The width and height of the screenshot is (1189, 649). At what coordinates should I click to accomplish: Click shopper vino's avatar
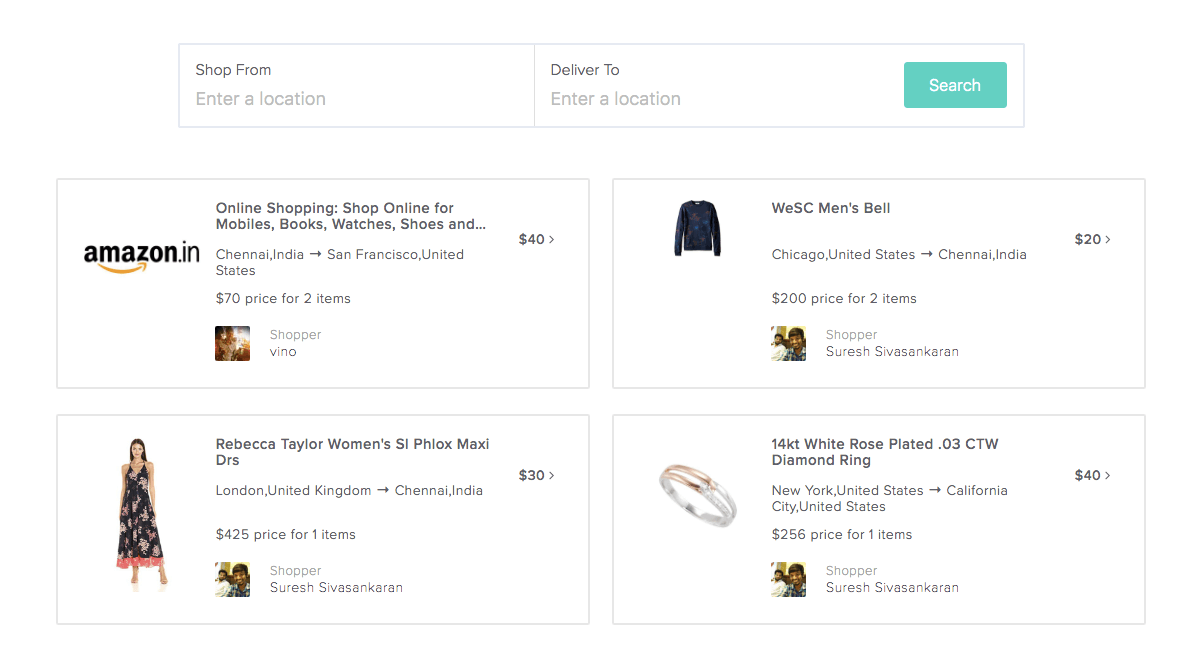click(232, 343)
